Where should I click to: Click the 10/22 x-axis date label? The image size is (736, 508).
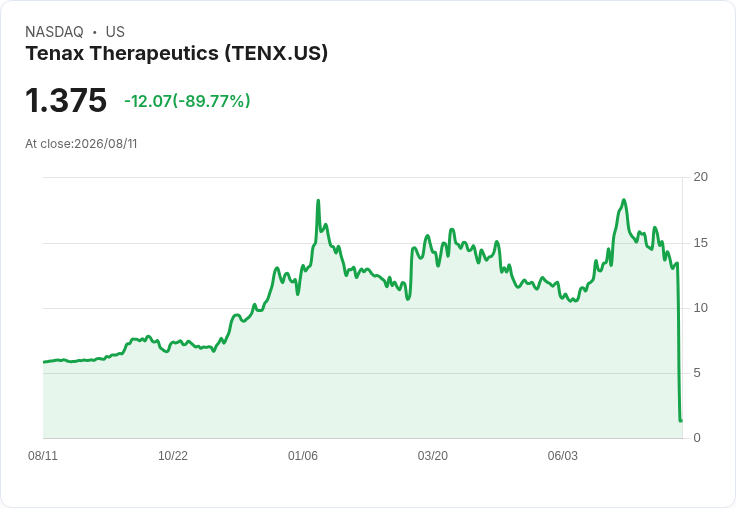[x=173, y=455]
